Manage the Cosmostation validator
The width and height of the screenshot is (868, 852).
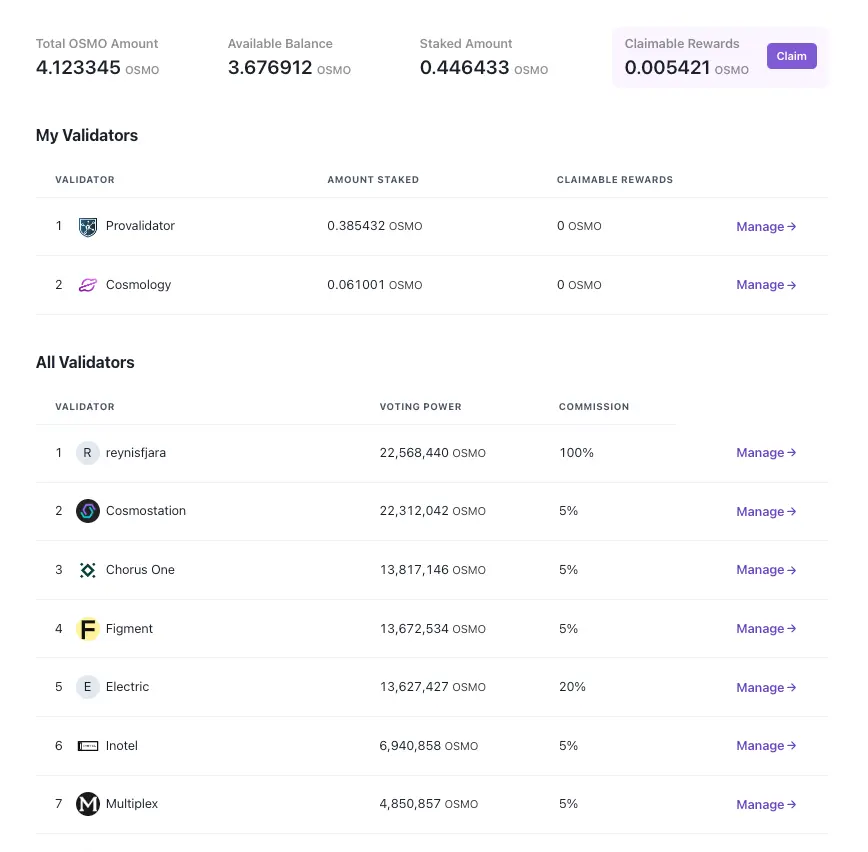(766, 512)
